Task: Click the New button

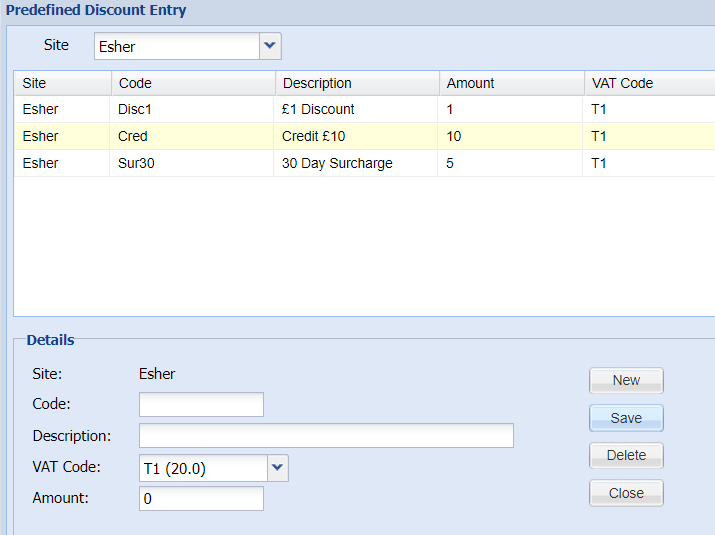Action: coord(626,380)
